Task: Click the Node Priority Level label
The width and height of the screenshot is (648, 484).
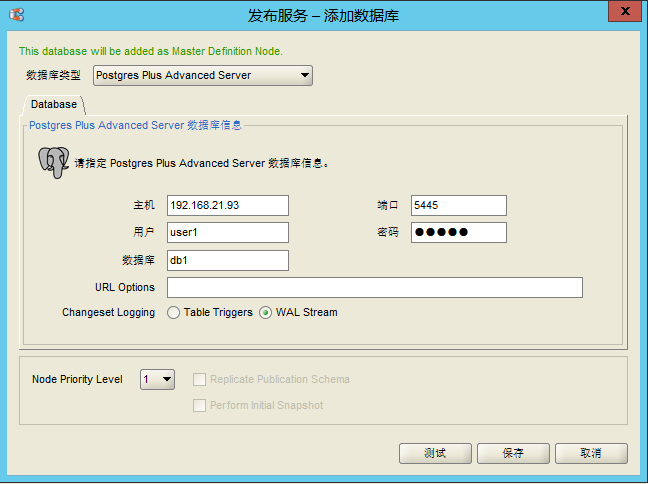Action: click(x=77, y=379)
